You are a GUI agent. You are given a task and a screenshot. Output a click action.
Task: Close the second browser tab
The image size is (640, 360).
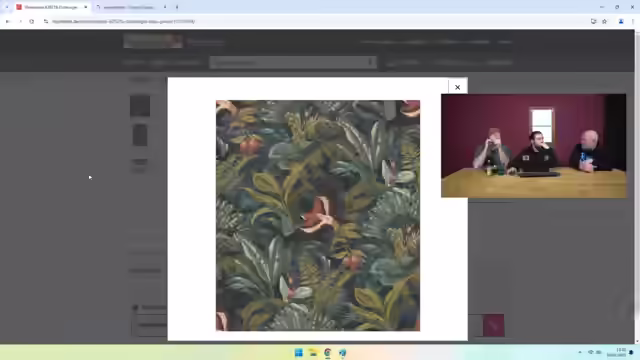pyautogui.click(x=165, y=7)
